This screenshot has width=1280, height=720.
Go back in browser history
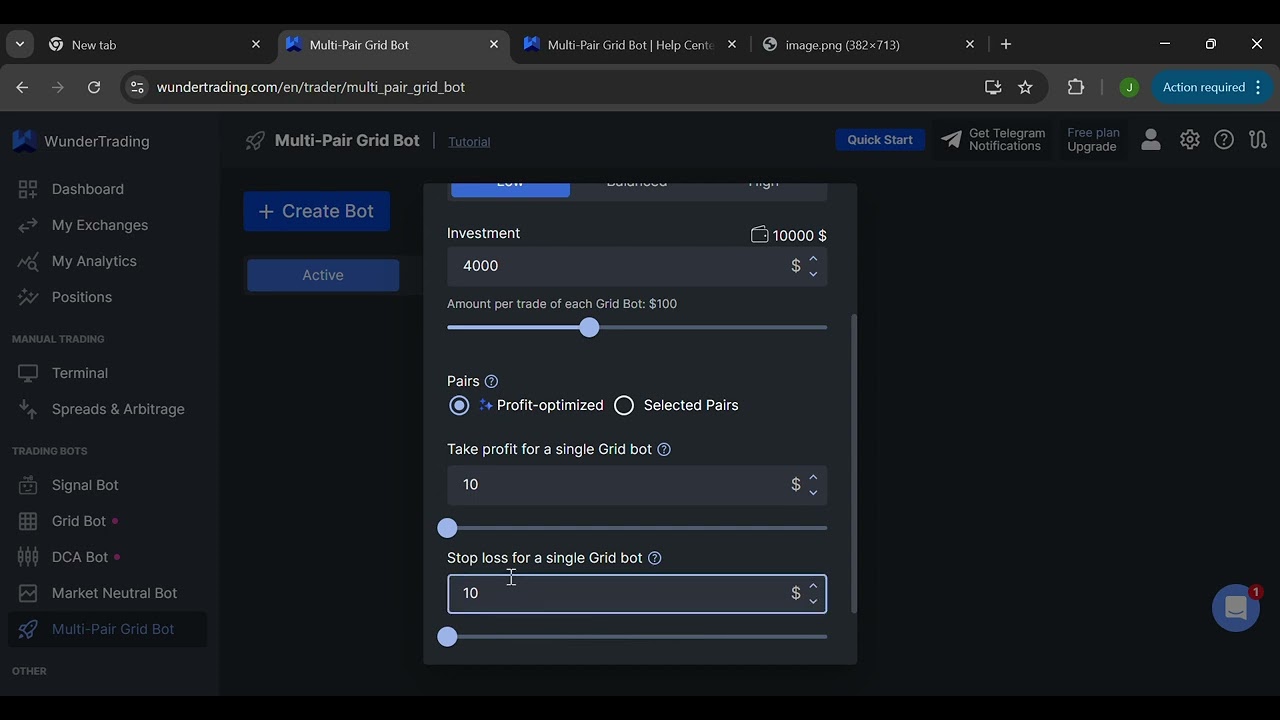click(22, 87)
